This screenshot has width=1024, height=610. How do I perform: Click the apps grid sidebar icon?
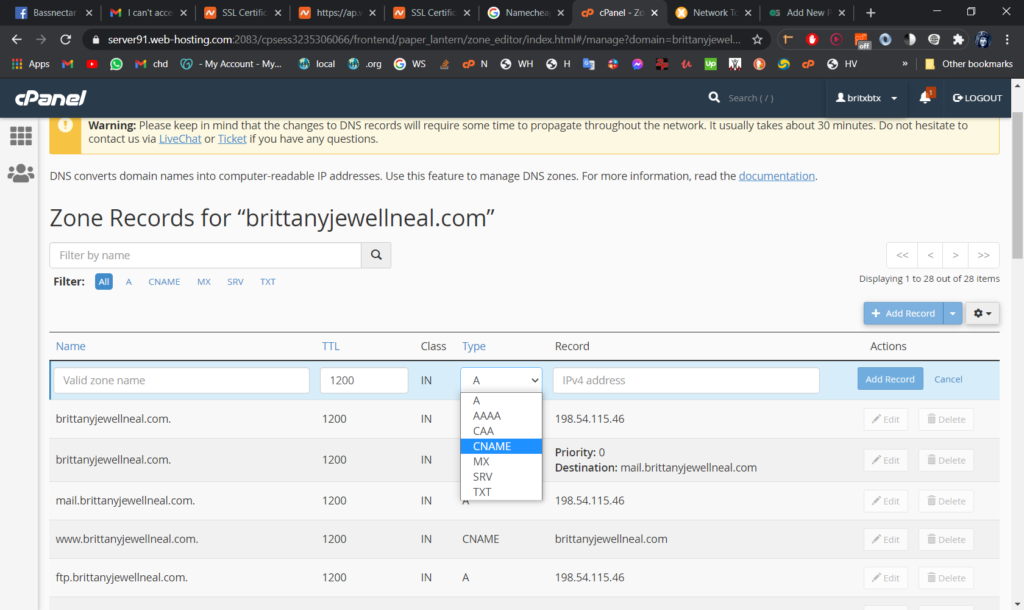click(x=20, y=136)
